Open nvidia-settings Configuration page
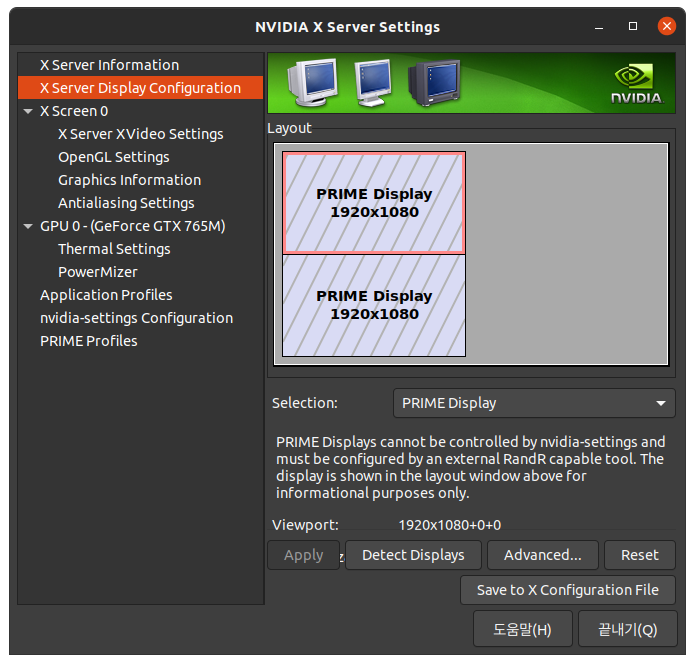 (x=136, y=319)
